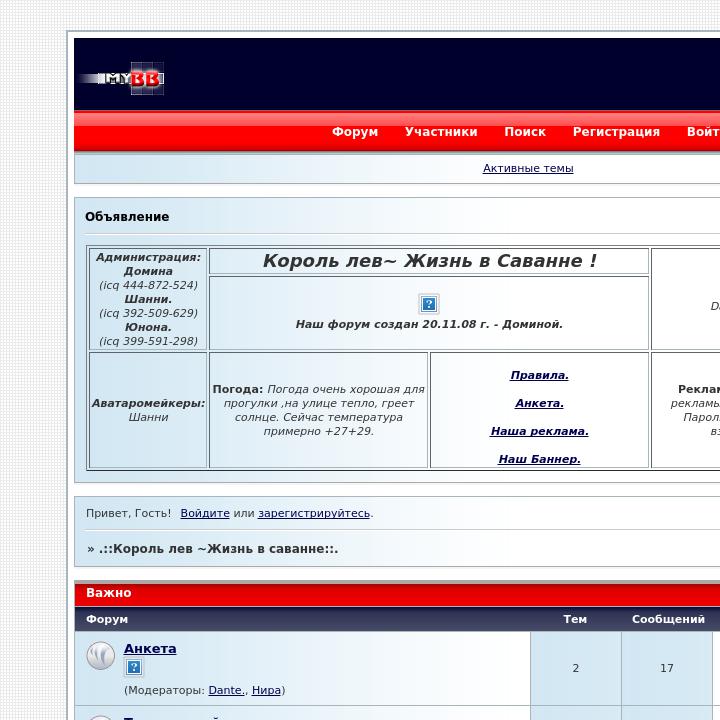Open the Форум menu item
Image resolution: width=720 pixels, height=720 pixels.
pyautogui.click(x=355, y=132)
